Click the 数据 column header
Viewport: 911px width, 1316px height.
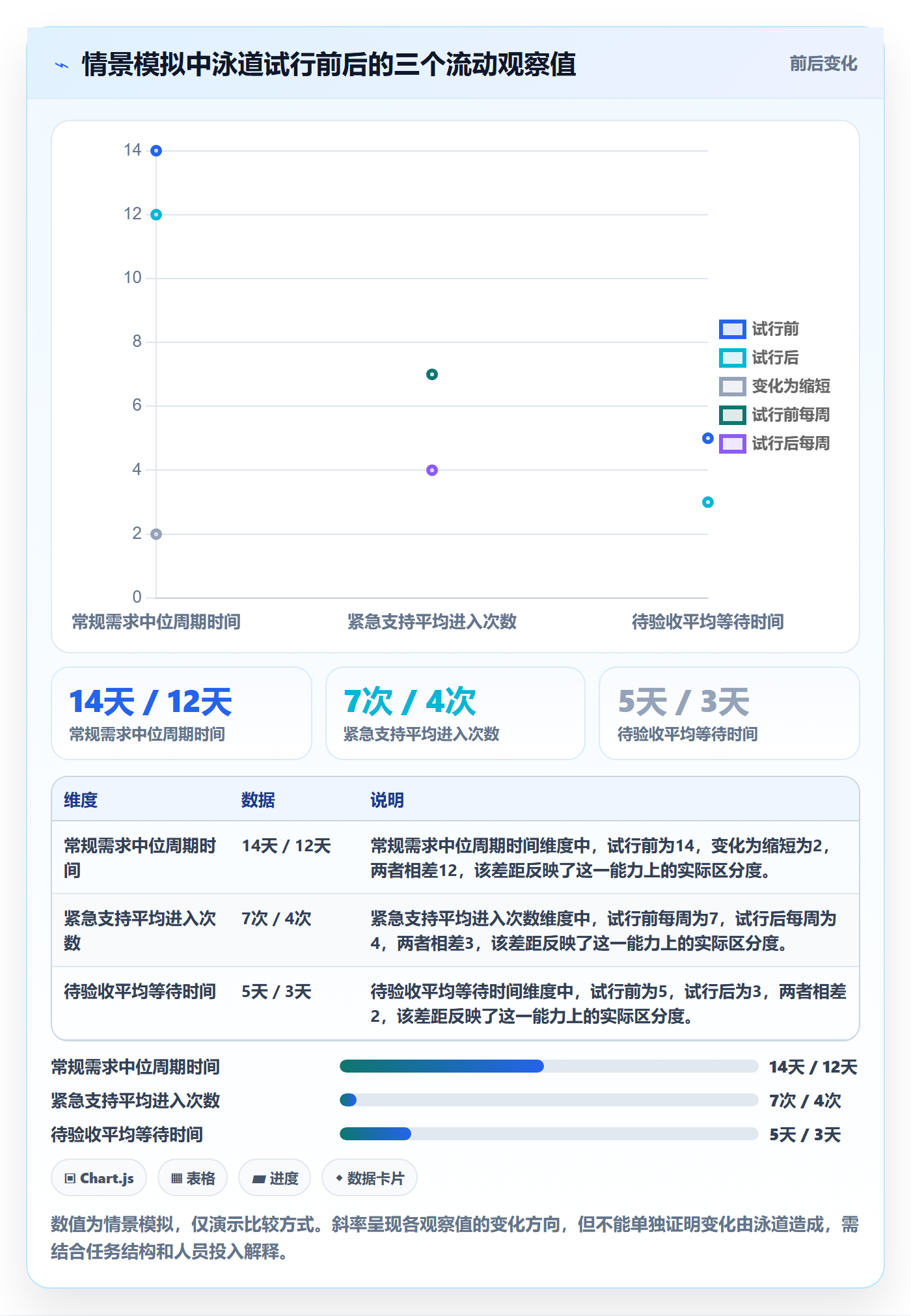pyautogui.click(x=258, y=800)
